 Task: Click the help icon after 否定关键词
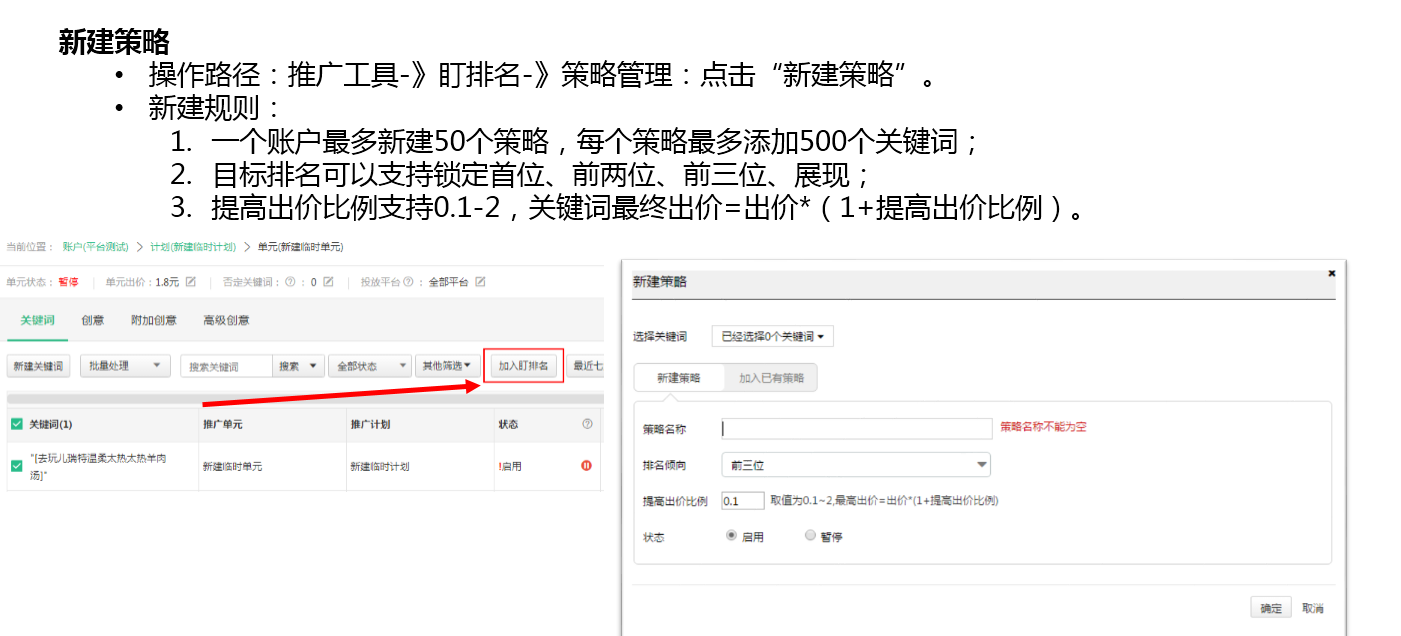(290, 282)
